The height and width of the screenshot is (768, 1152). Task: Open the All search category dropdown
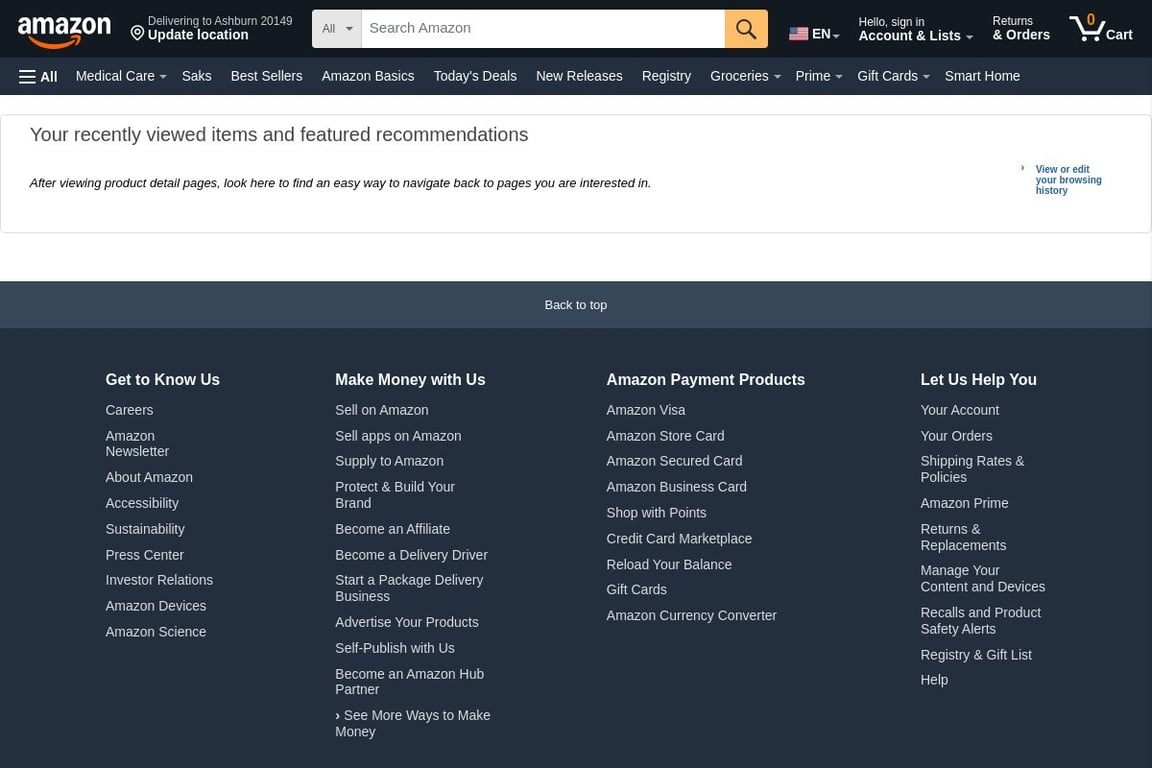[336, 29]
